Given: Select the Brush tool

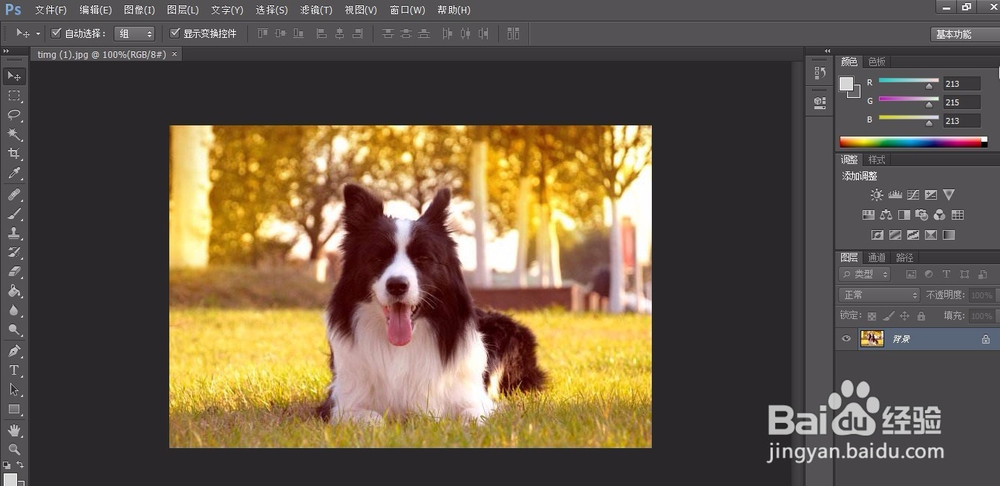Looking at the screenshot, I should coord(14,214).
